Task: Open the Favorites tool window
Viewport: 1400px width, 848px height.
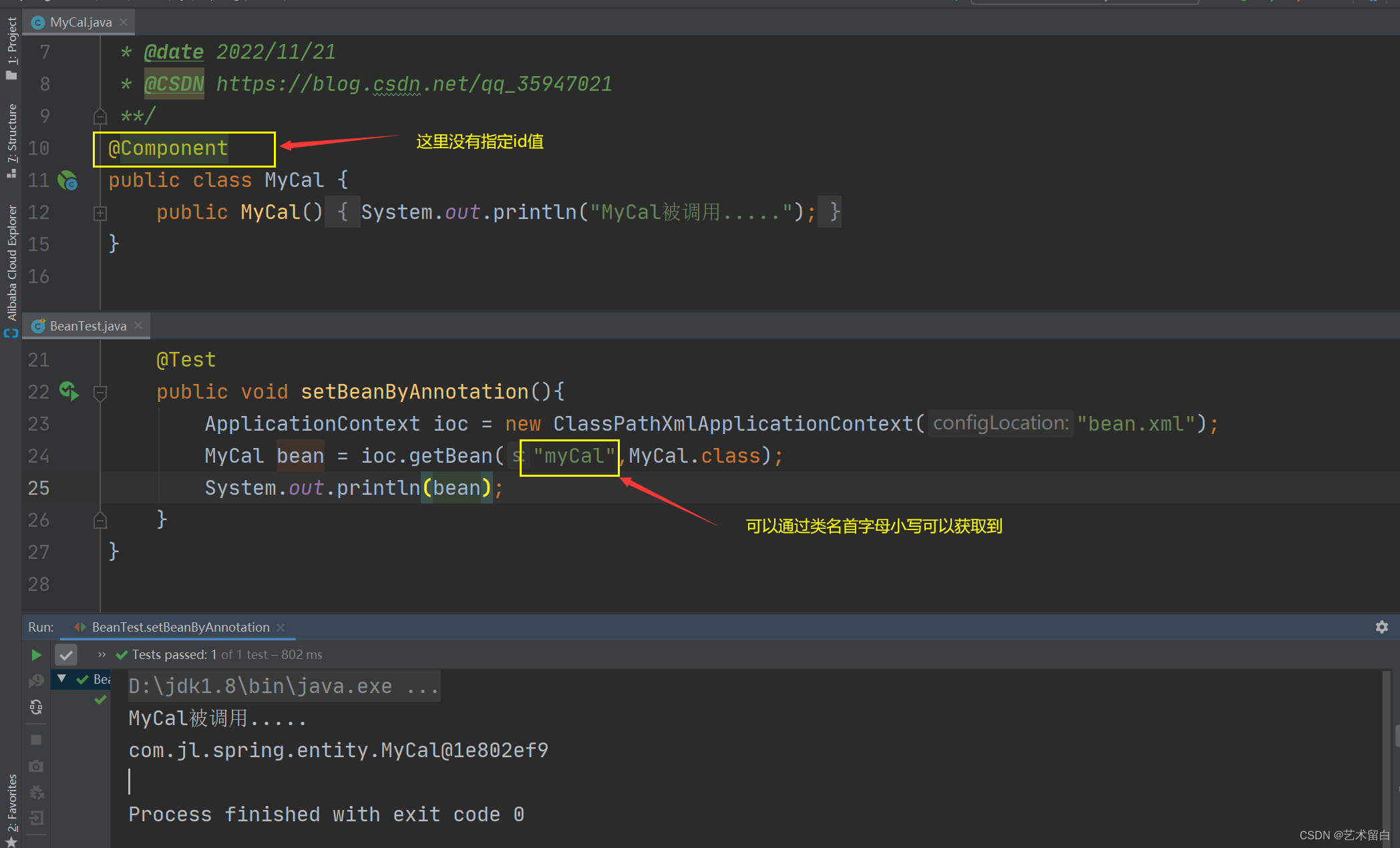Action: (11, 810)
